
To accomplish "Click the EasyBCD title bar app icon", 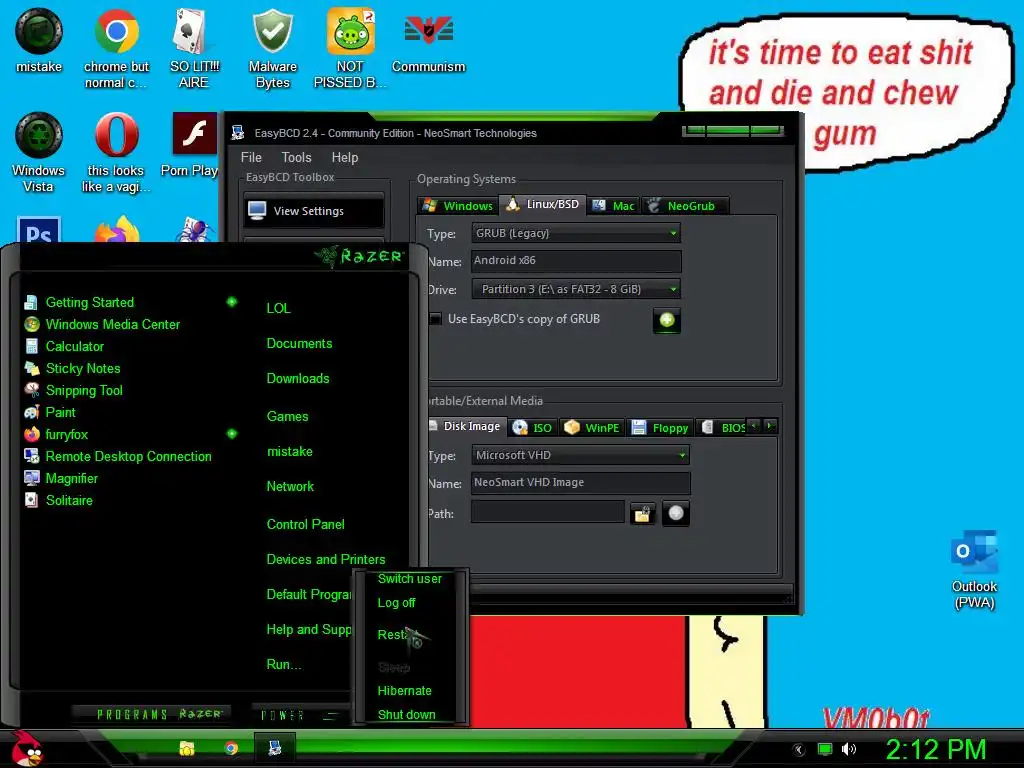I will coord(237,133).
